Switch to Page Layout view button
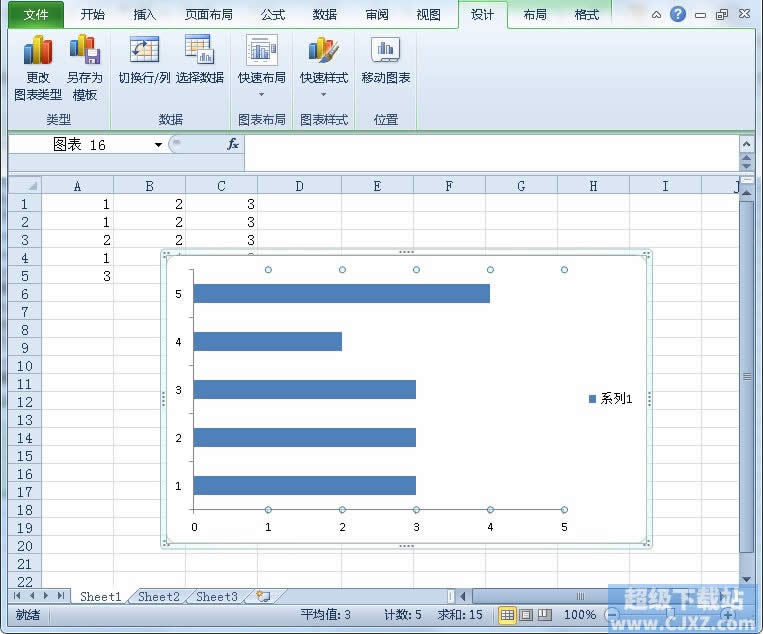763x634 pixels. coord(526,614)
